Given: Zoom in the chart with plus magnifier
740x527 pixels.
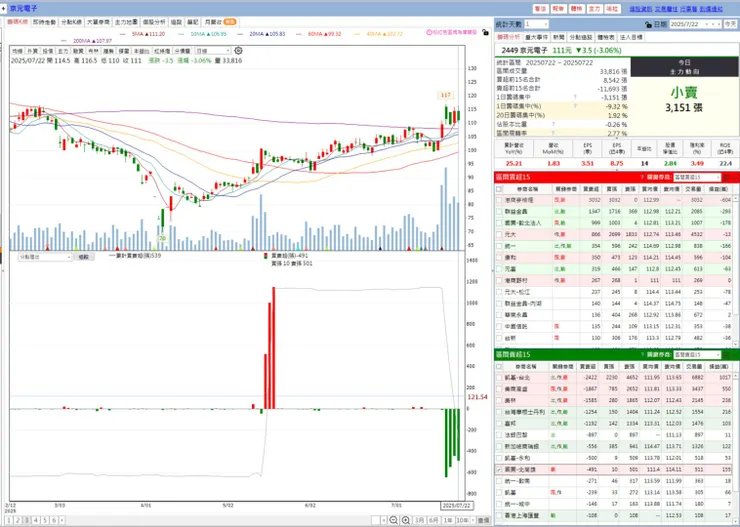Looking at the screenshot, I should [x=406, y=520].
